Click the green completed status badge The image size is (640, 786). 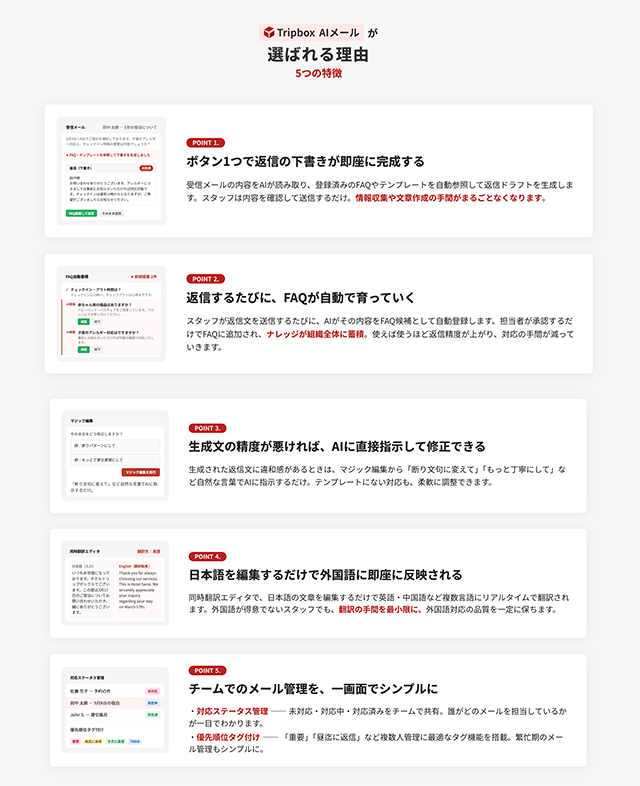[152, 715]
